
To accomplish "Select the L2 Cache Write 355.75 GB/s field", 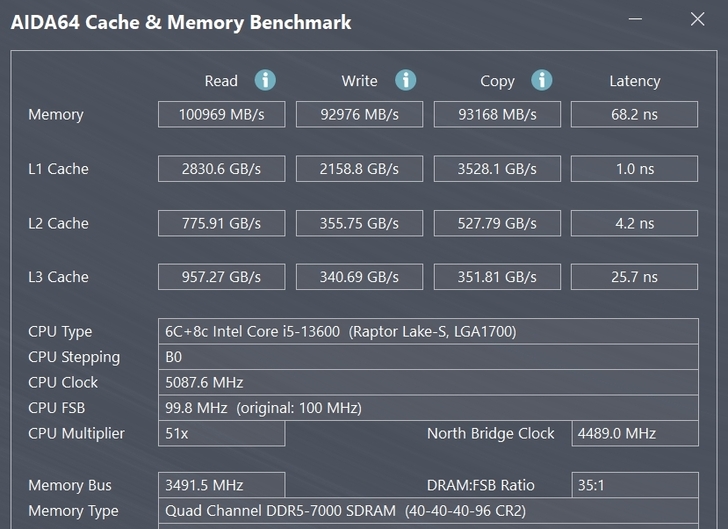I will 359,223.
